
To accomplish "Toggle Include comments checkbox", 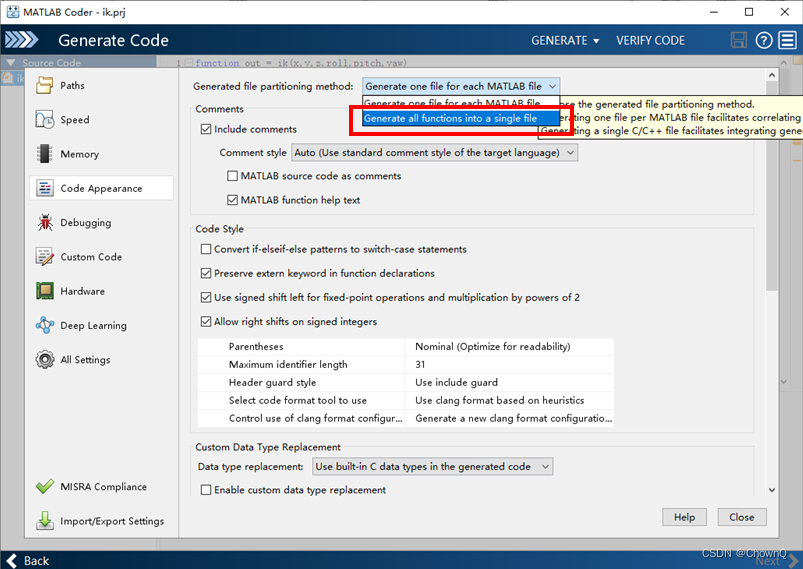I will coord(206,129).
